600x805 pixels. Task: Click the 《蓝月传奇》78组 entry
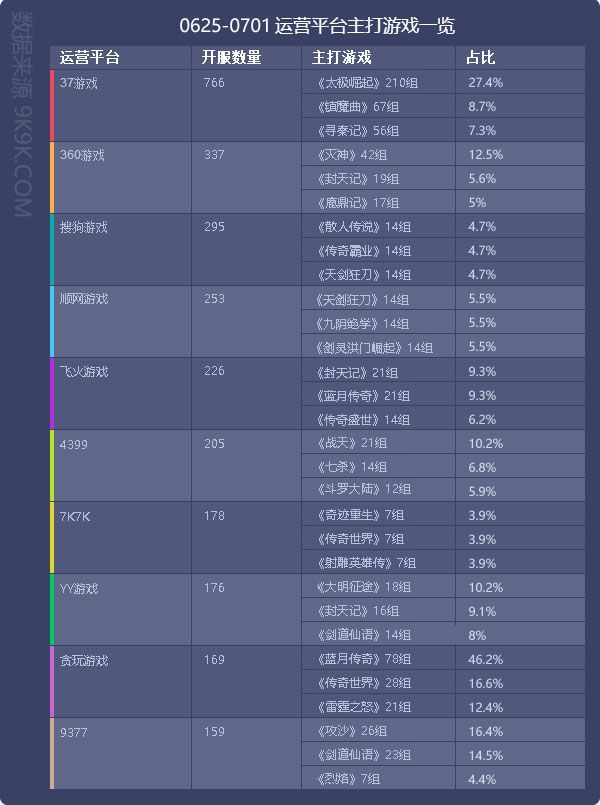point(364,659)
